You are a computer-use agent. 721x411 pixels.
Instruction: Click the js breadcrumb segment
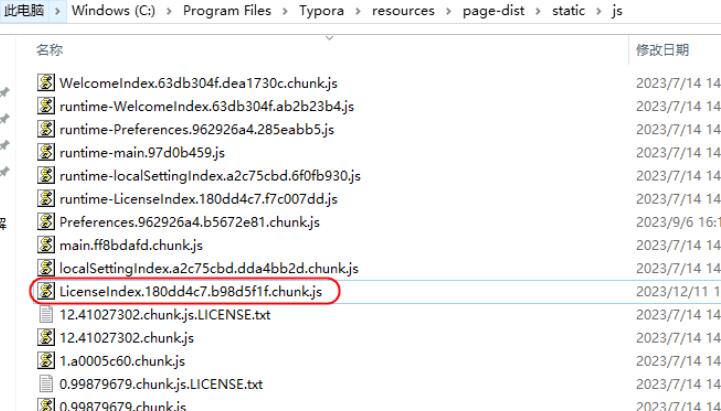[x=617, y=10]
